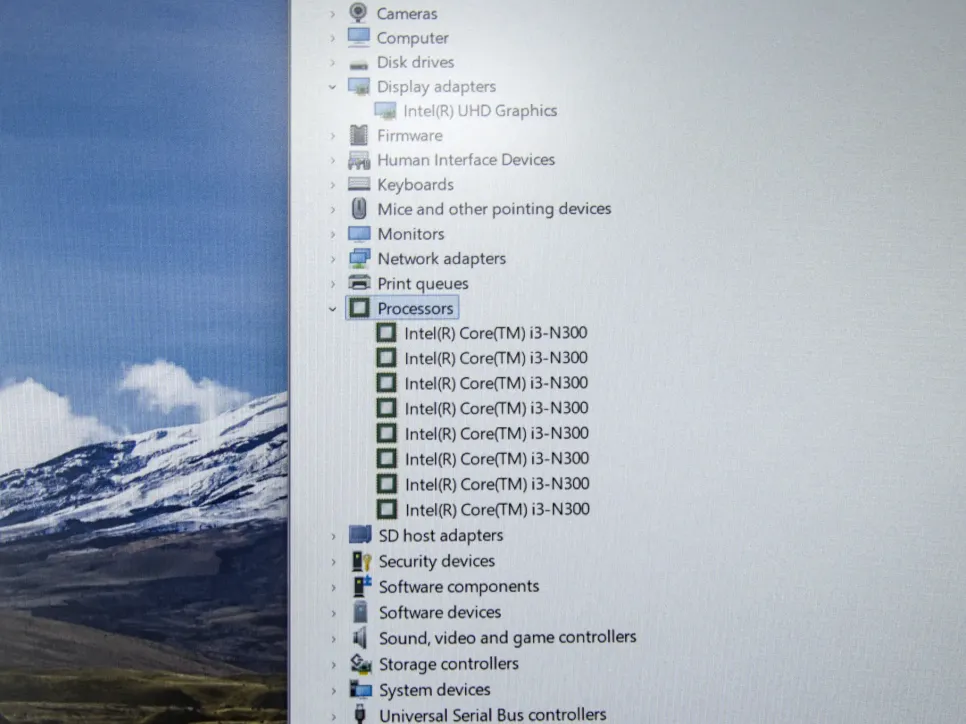
Task: Expand the System devices chevron
Action: tap(333, 690)
